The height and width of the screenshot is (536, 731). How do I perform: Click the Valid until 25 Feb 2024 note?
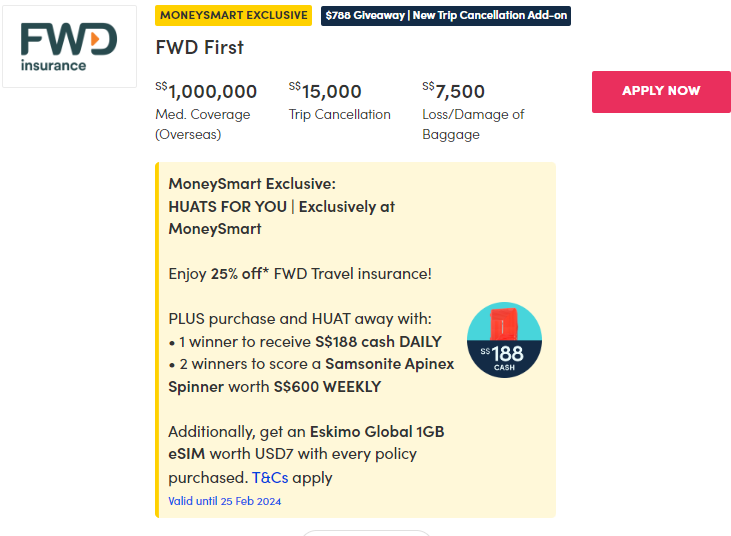[225, 501]
